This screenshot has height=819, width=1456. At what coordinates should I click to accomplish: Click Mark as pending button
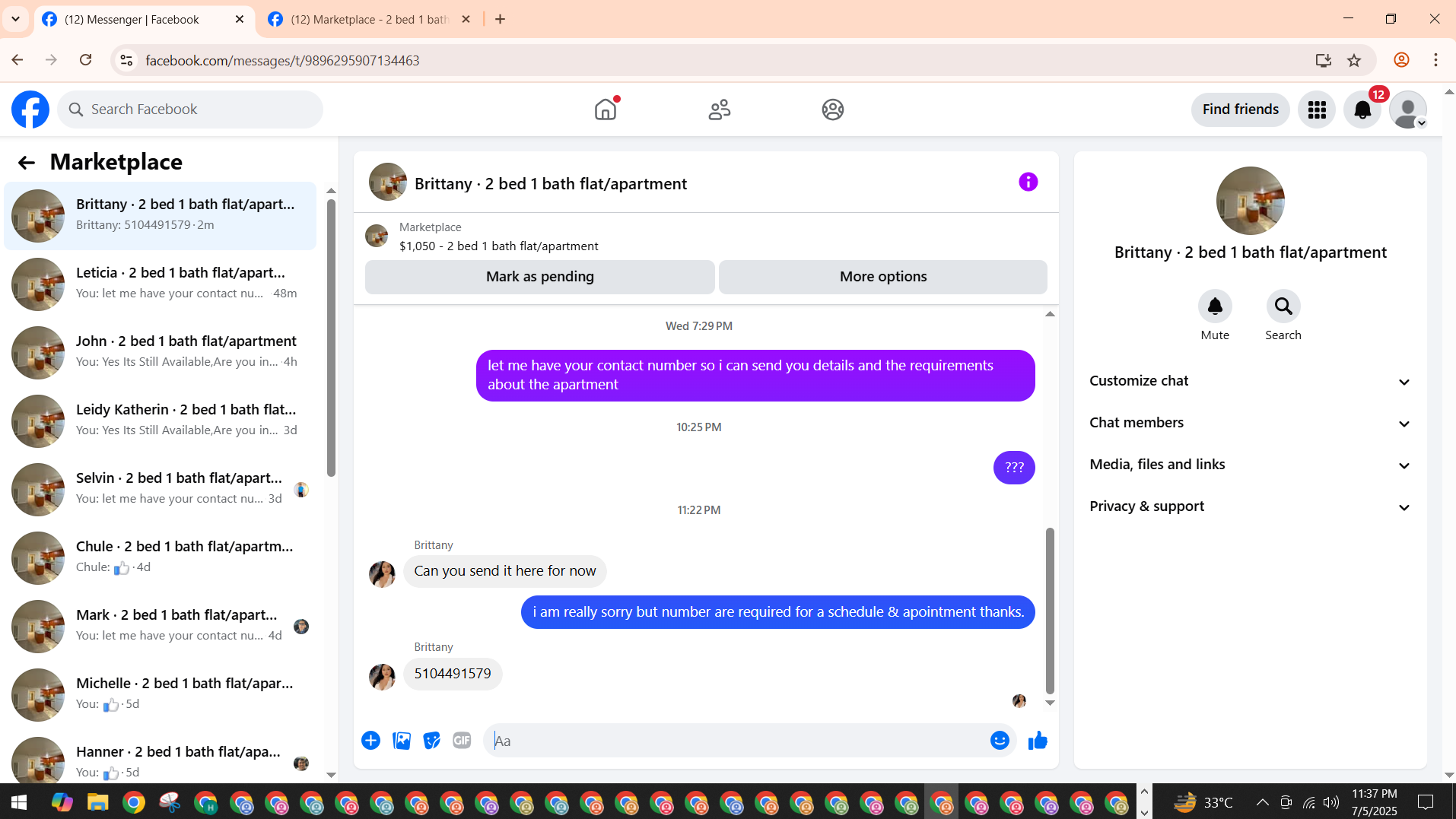pyautogui.click(x=539, y=277)
